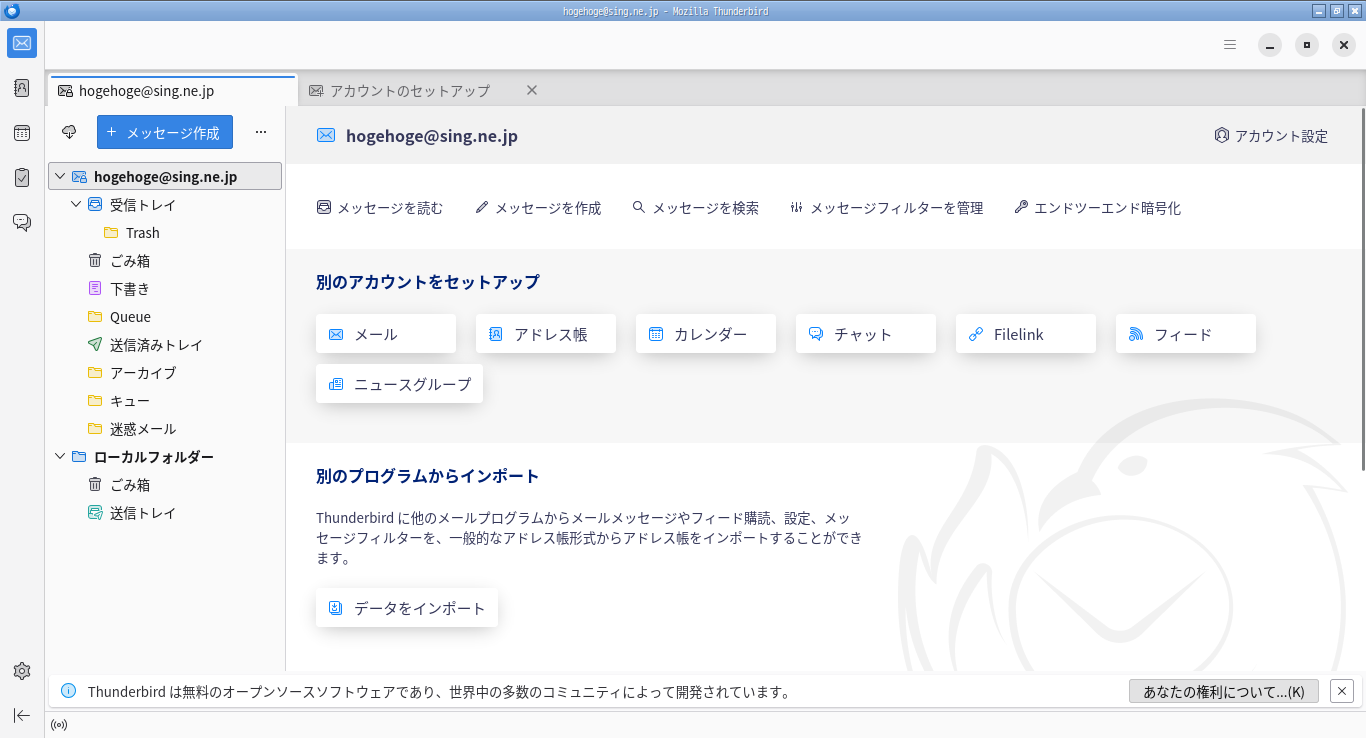Select 送信トレイ under ローカルフォルダー
The image size is (1366, 738).
coord(165,513)
